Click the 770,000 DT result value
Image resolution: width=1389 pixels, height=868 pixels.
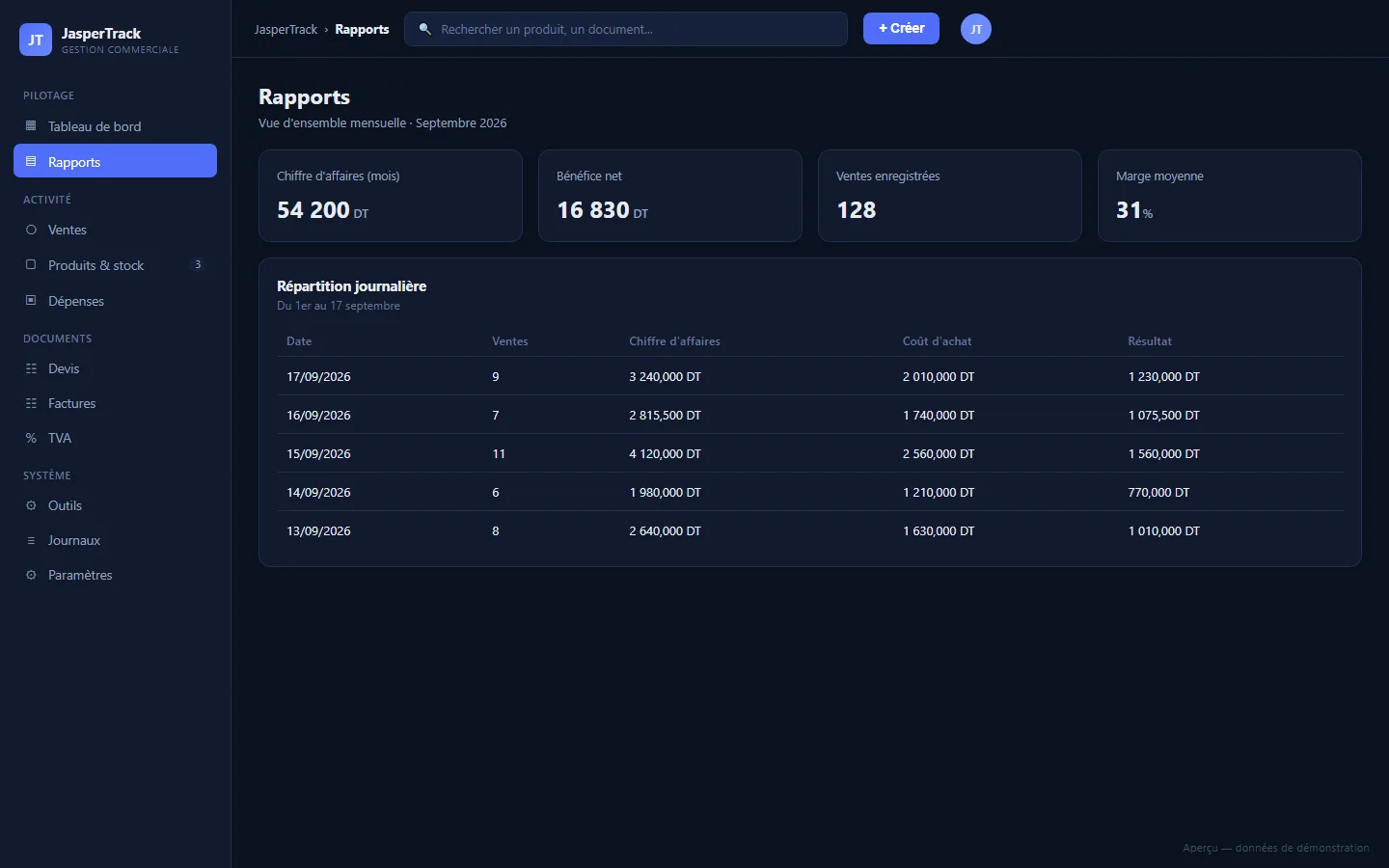1158,493
